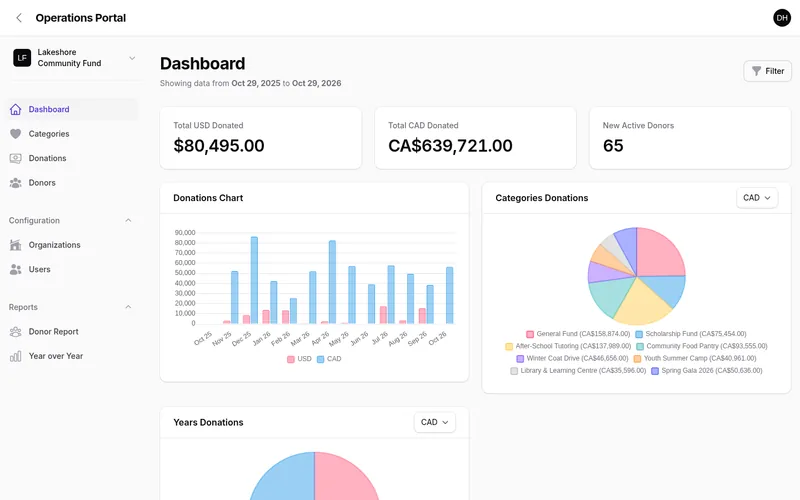Collapse the Configuration section
This screenshot has width=800, height=500.
tap(128, 220)
